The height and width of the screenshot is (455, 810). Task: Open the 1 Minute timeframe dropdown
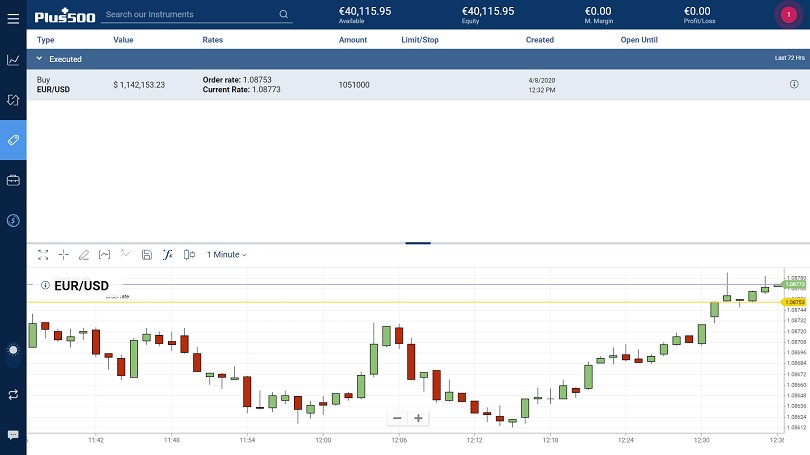[x=226, y=255]
